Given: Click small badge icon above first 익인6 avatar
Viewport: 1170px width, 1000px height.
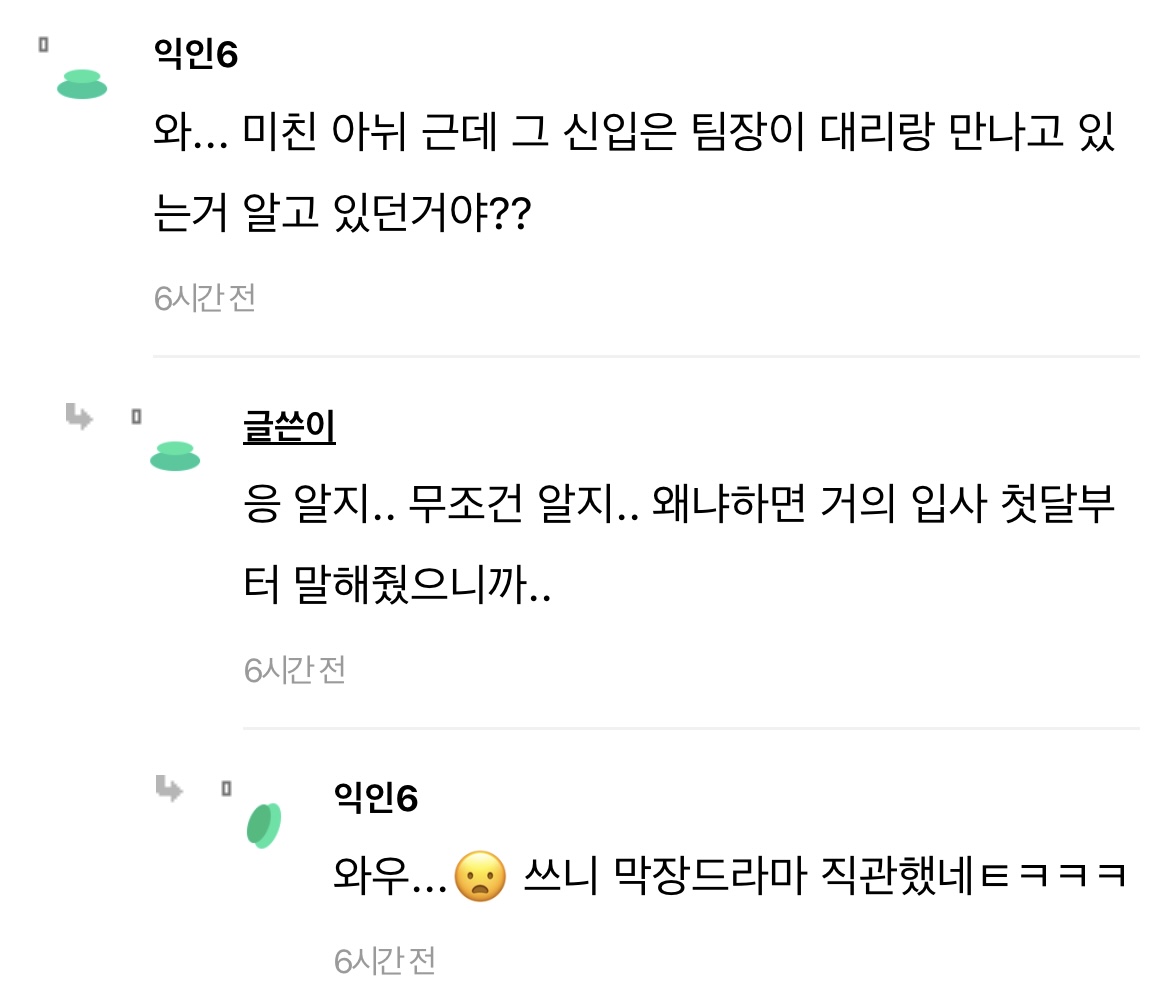Looking at the screenshot, I should tap(43, 45).
